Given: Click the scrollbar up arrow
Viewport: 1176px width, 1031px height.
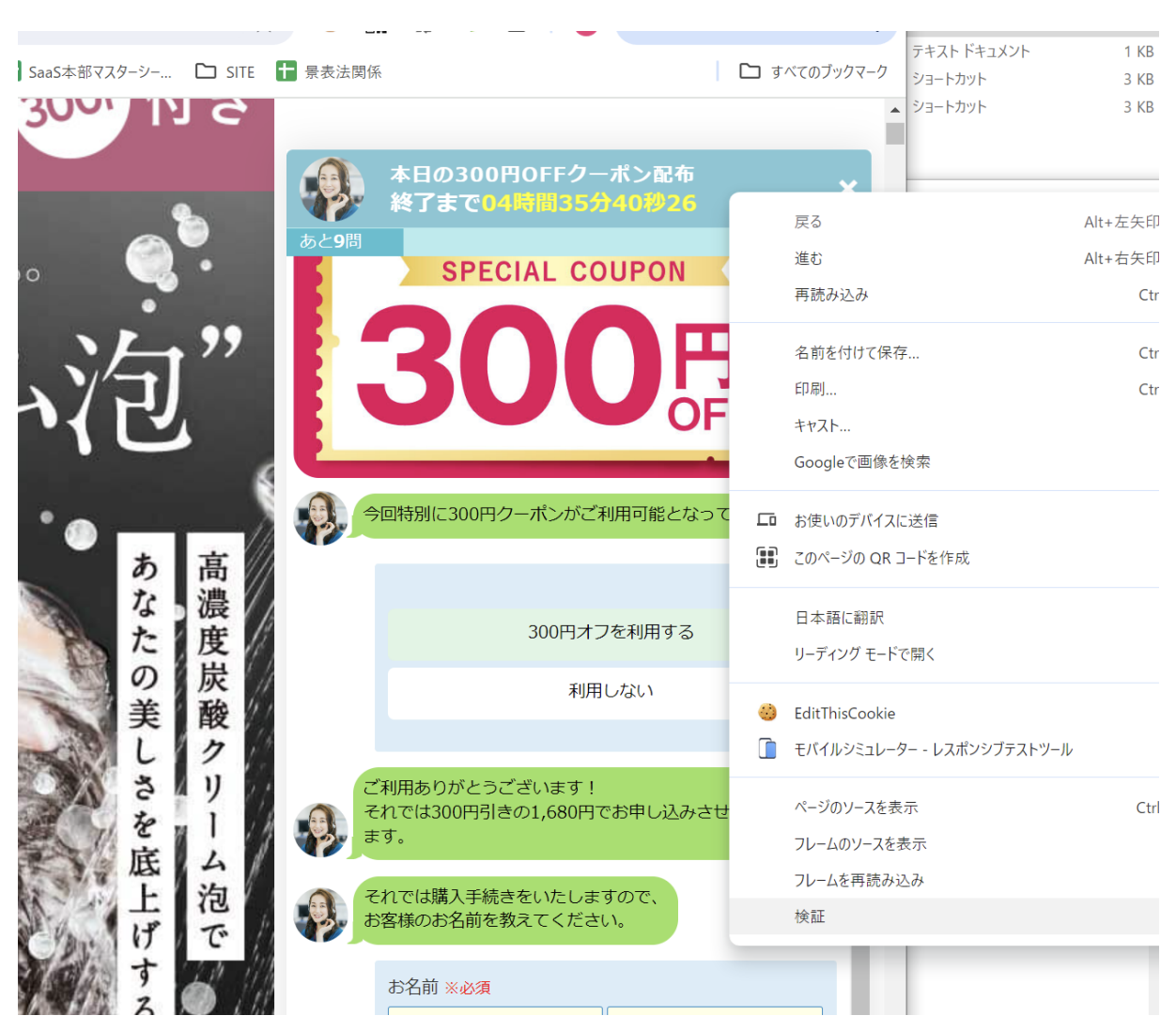Looking at the screenshot, I should (x=894, y=112).
